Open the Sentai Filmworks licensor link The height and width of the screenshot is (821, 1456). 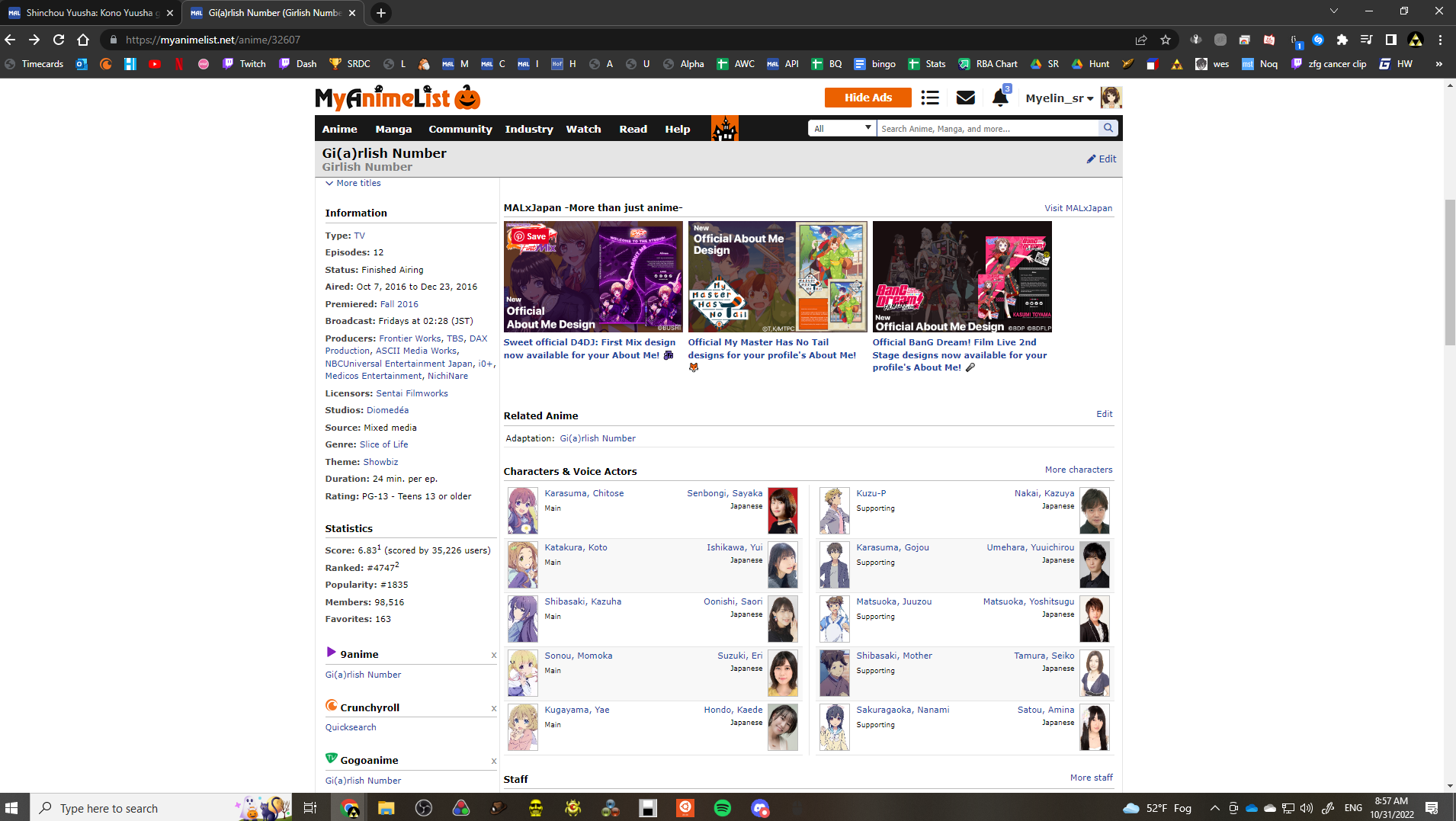click(412, 393)
